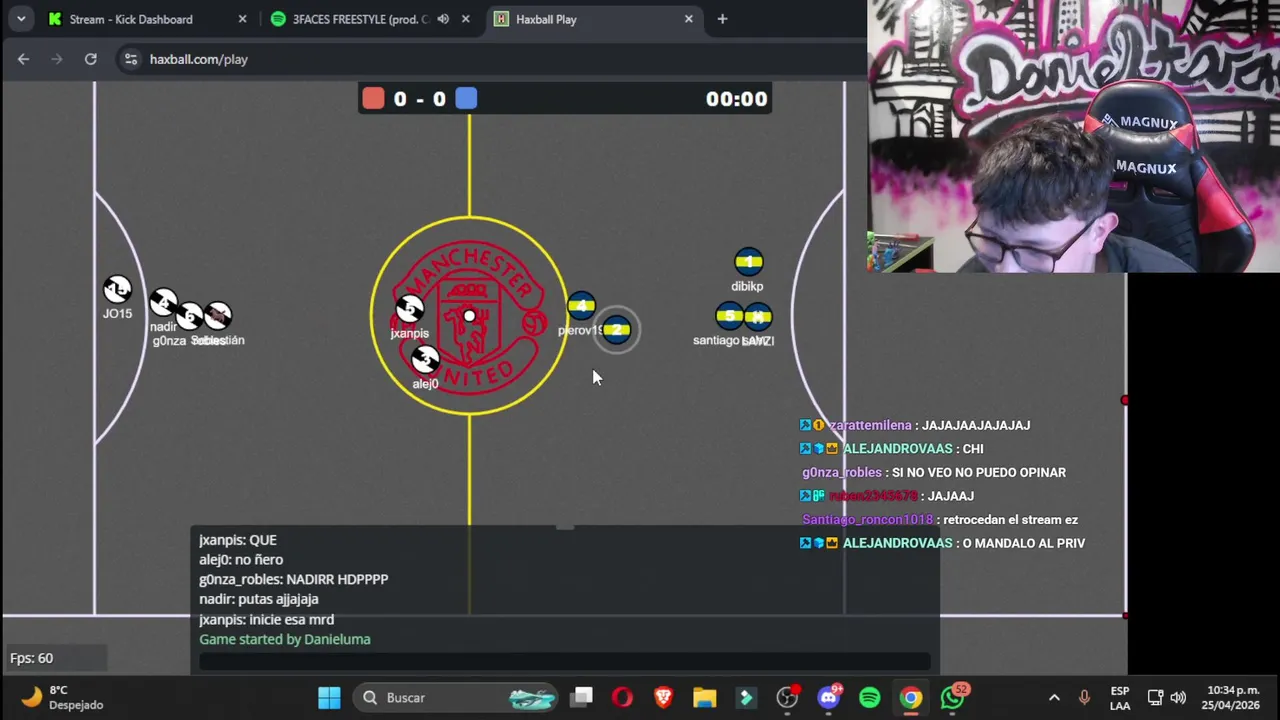Click the white ball at center circle
The height and width of the screenshot is (720, 1280).
click(469, 316)
